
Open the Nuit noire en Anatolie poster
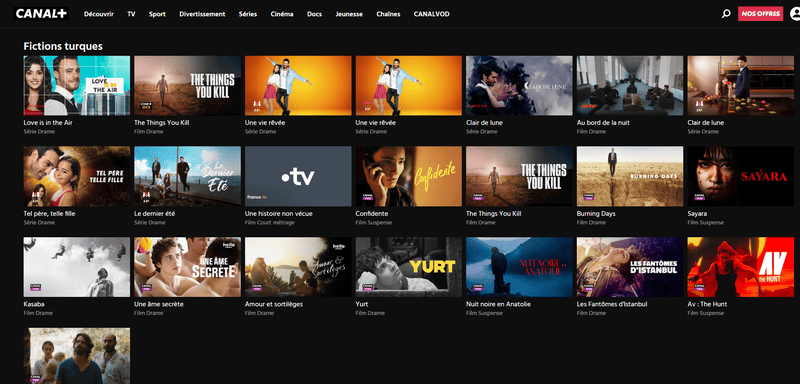(x=519, y=267)
